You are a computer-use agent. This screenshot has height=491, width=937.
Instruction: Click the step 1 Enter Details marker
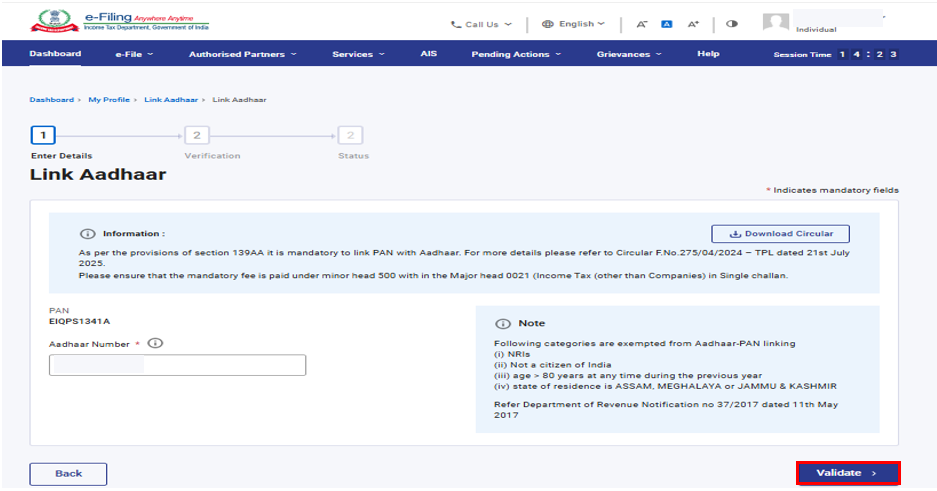pos(43,135)
